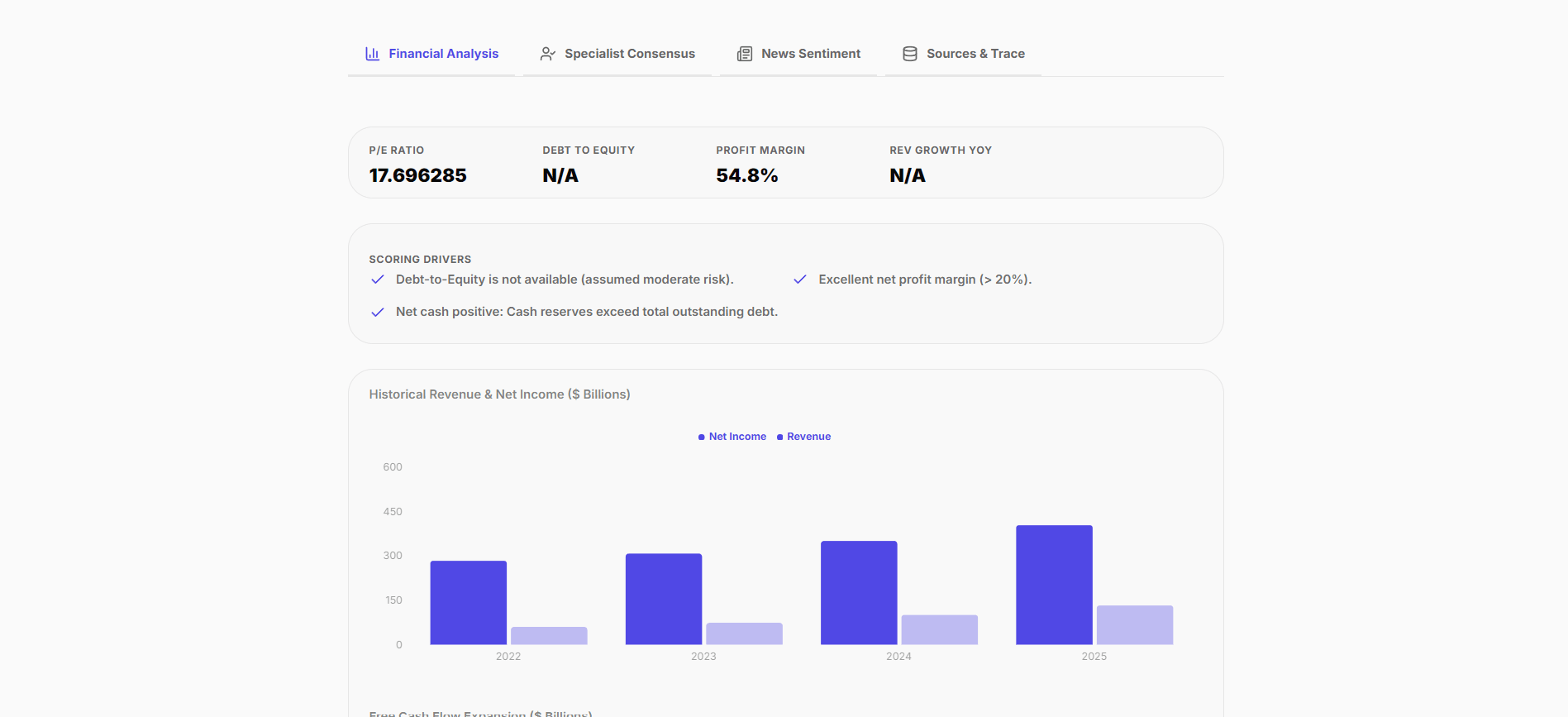Click the 600 y-axis tick label
Screen dimensions: 1568x717
pos(393,467)
